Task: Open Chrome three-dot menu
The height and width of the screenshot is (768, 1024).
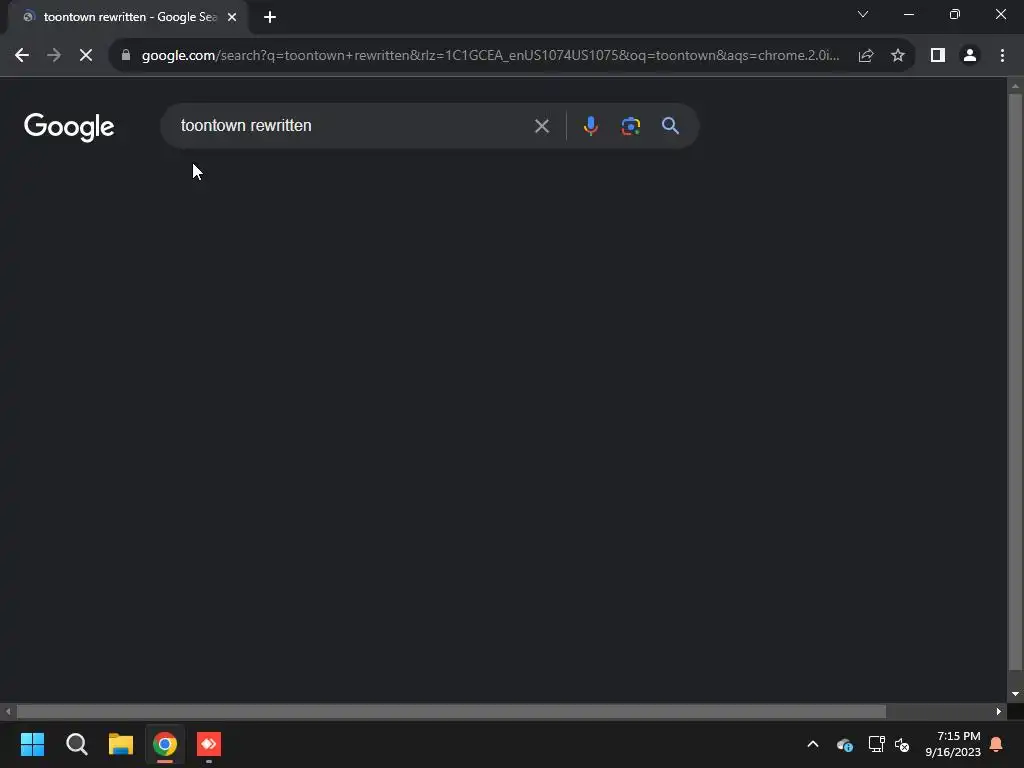Action: pyautogui.click(x=1002, y=56)
